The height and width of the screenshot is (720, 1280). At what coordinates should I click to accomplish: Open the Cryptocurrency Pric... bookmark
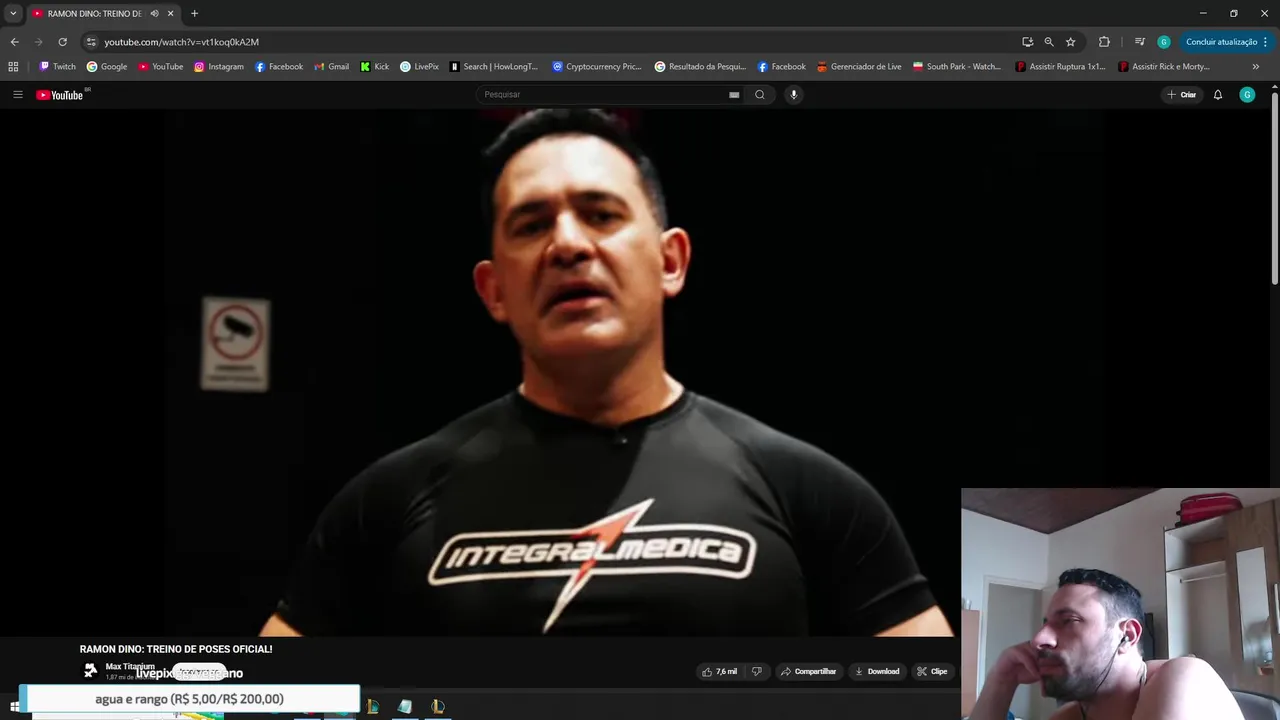pos(597,67)
